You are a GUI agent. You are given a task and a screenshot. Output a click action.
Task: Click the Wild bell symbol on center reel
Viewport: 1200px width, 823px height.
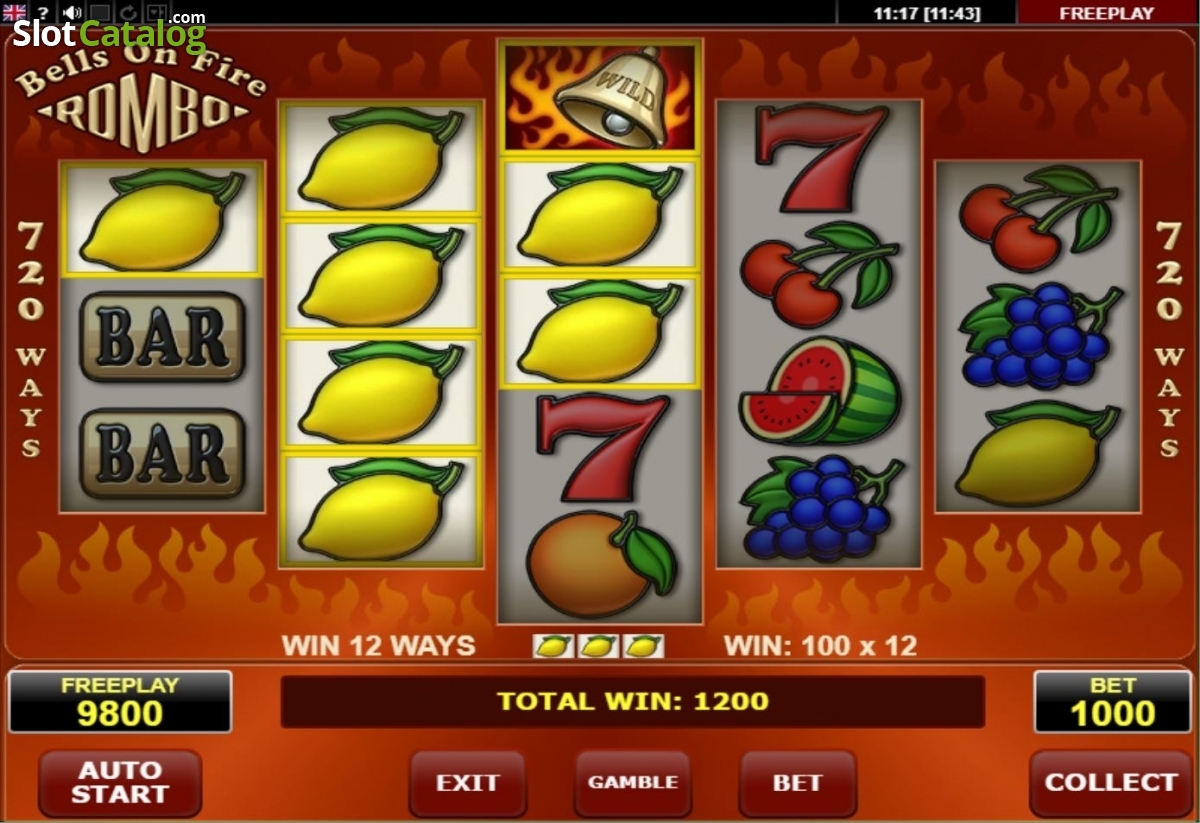(600, 97)
